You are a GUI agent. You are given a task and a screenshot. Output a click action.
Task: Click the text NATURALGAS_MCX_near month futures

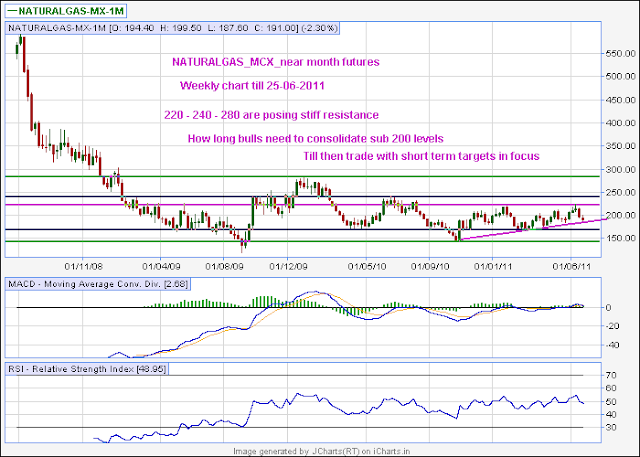tap(276, 62)
